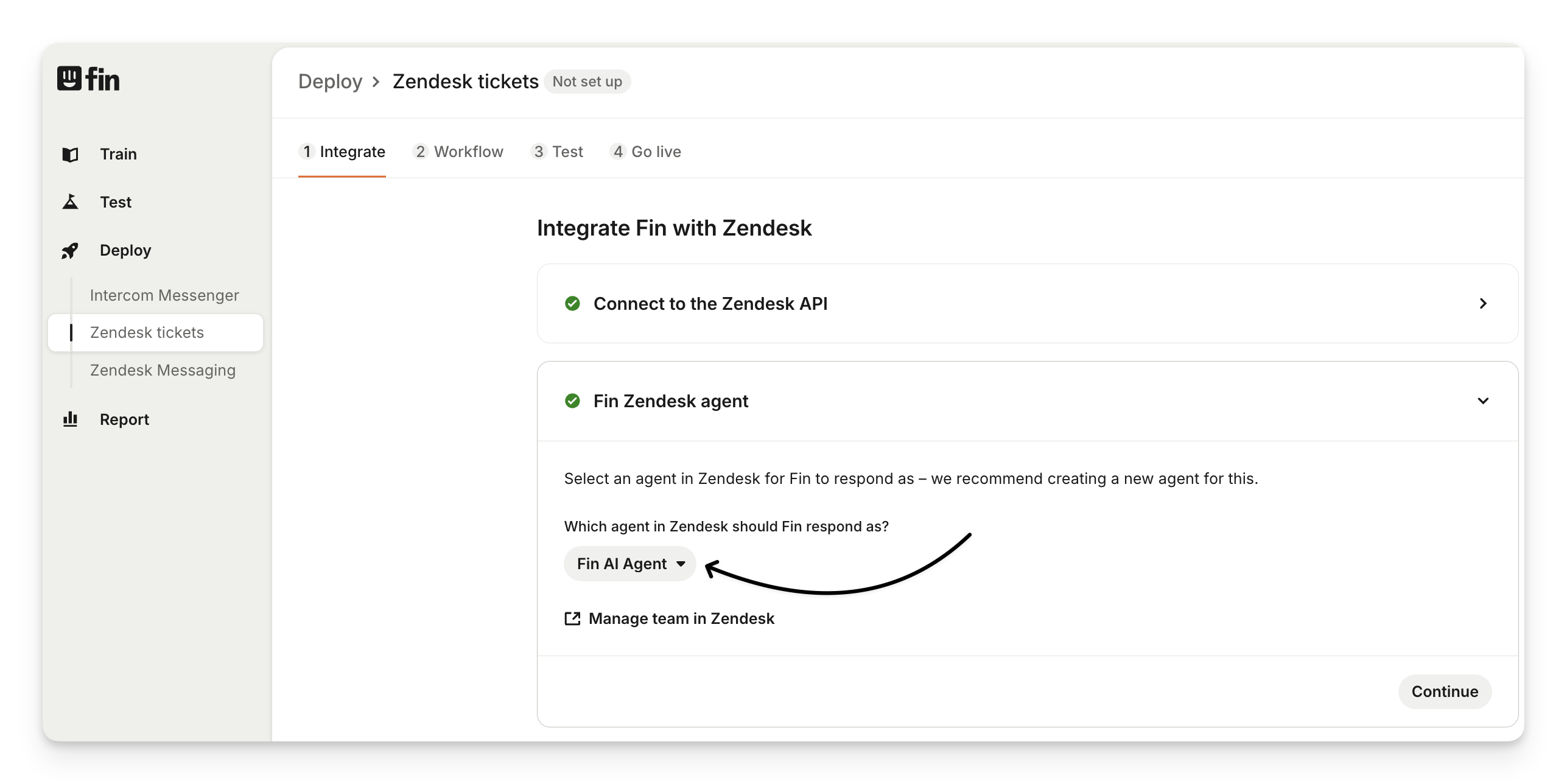Select Zendesk Messaging in sidebar
The height and width of the screenshot is (784, 1567).
tap(163, 371)
